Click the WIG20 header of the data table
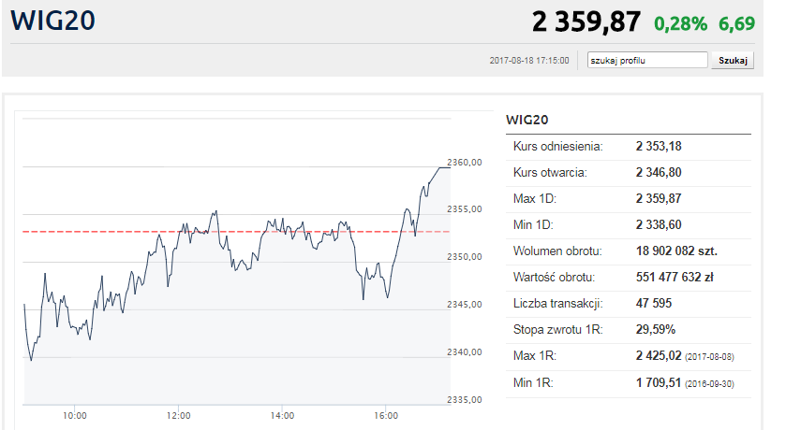 [527, 119]
